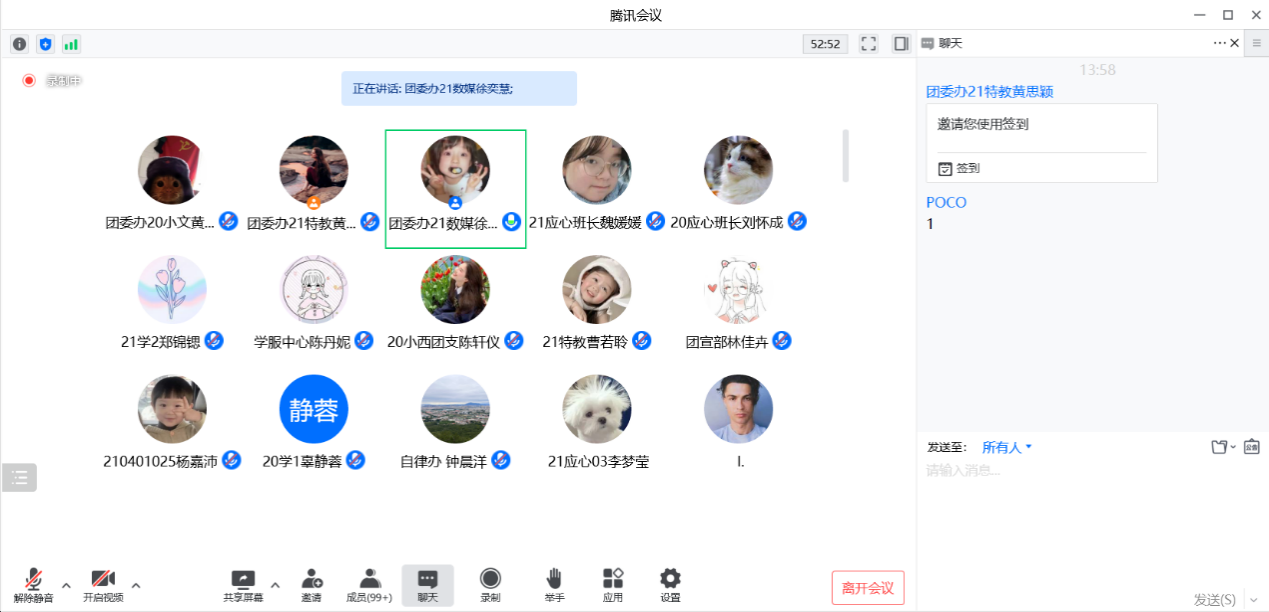1269x612 pixels.
Task: Toggle the 聊天 chat panel
Action: point(427,585)
